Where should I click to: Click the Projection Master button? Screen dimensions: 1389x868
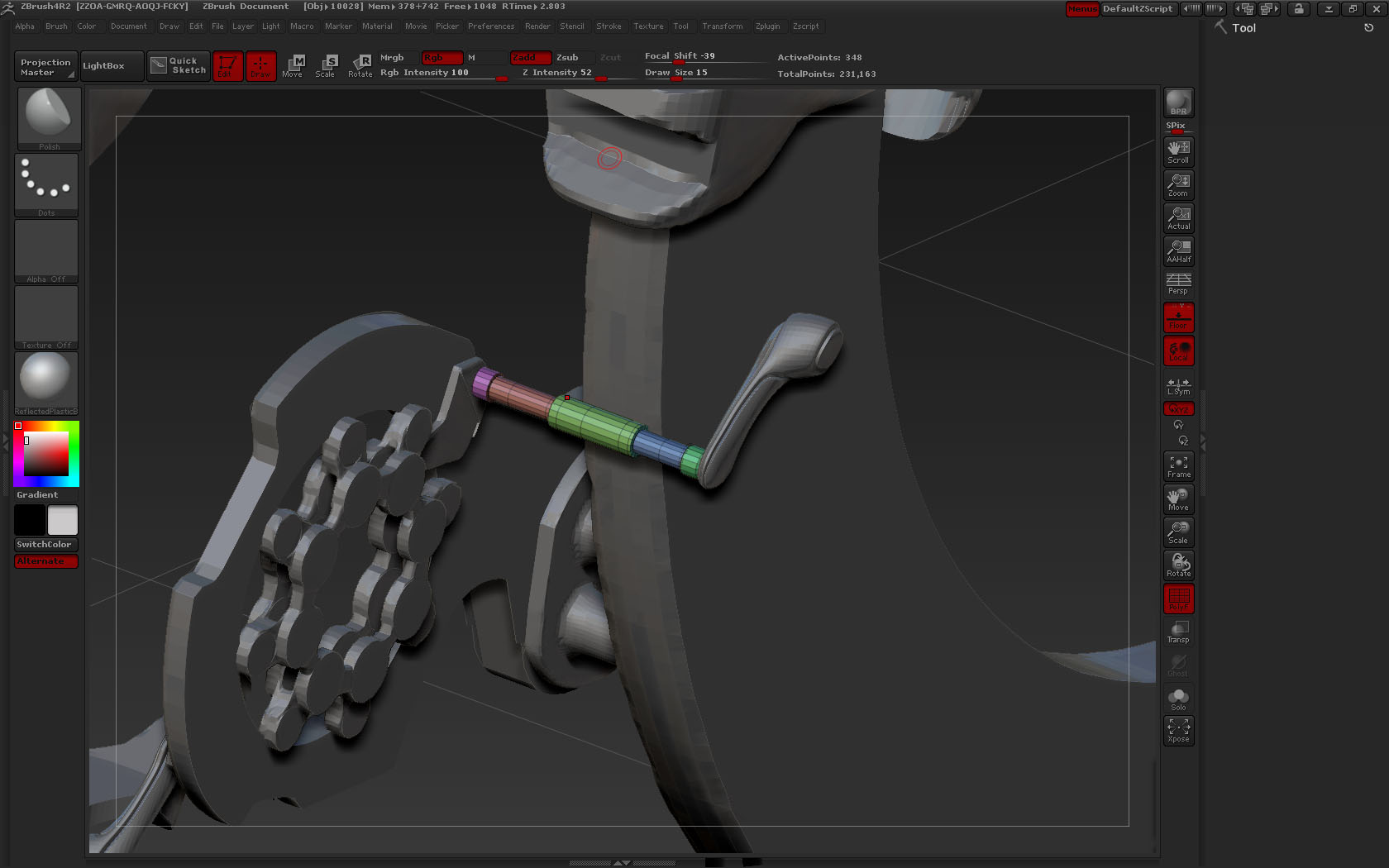point(45,66)
